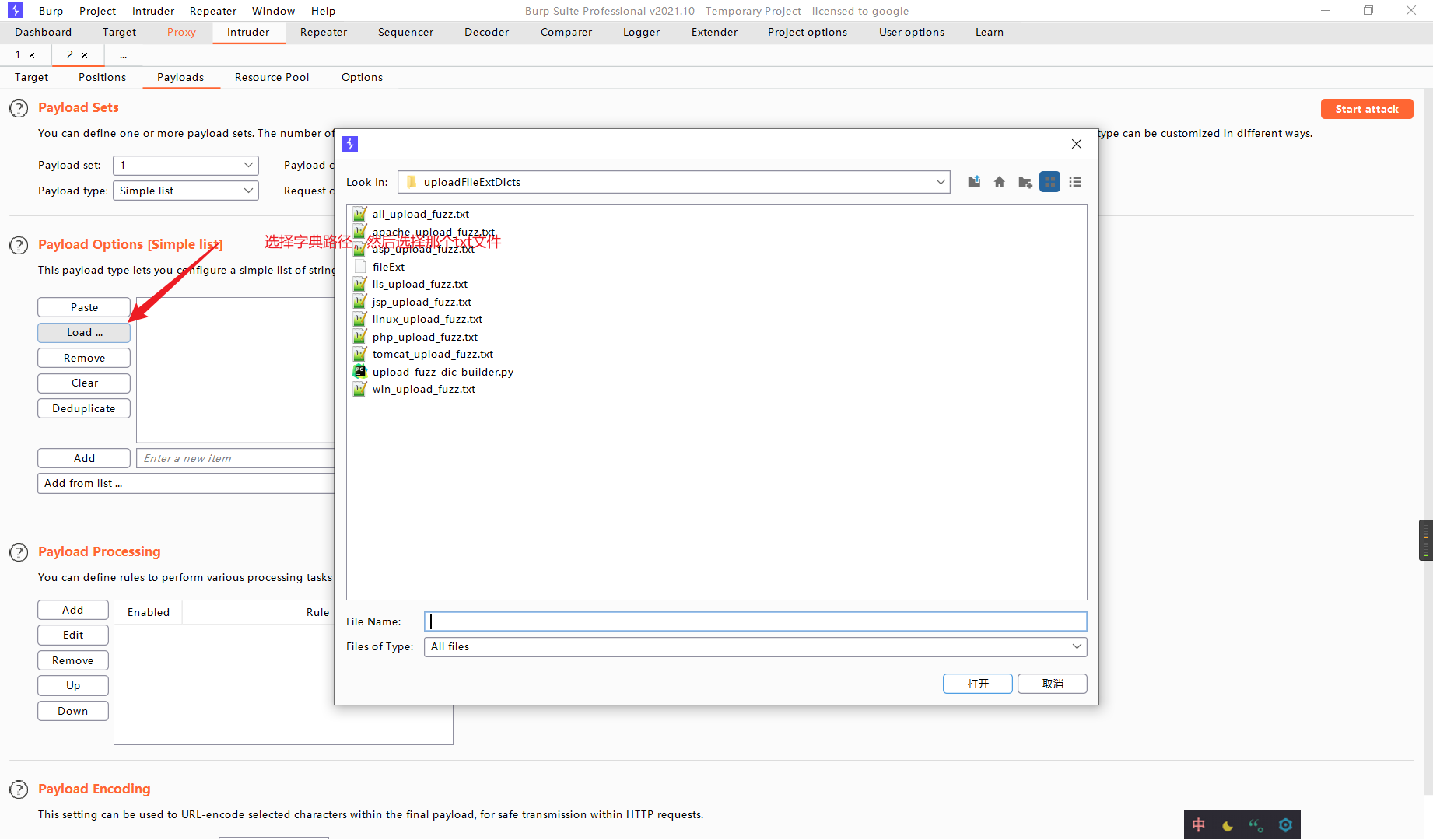Click the up one level folder icon
The image size is (1433, 840).
973,181
